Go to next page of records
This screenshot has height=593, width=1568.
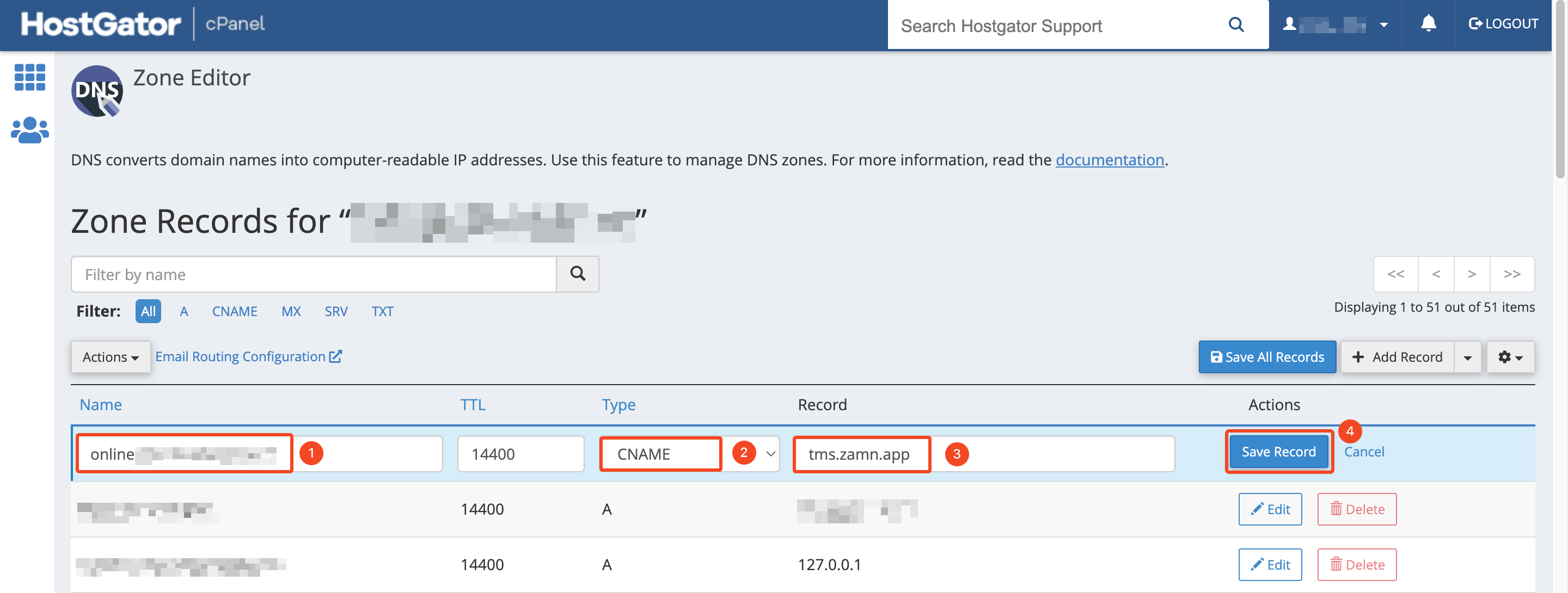point(1472,274)
